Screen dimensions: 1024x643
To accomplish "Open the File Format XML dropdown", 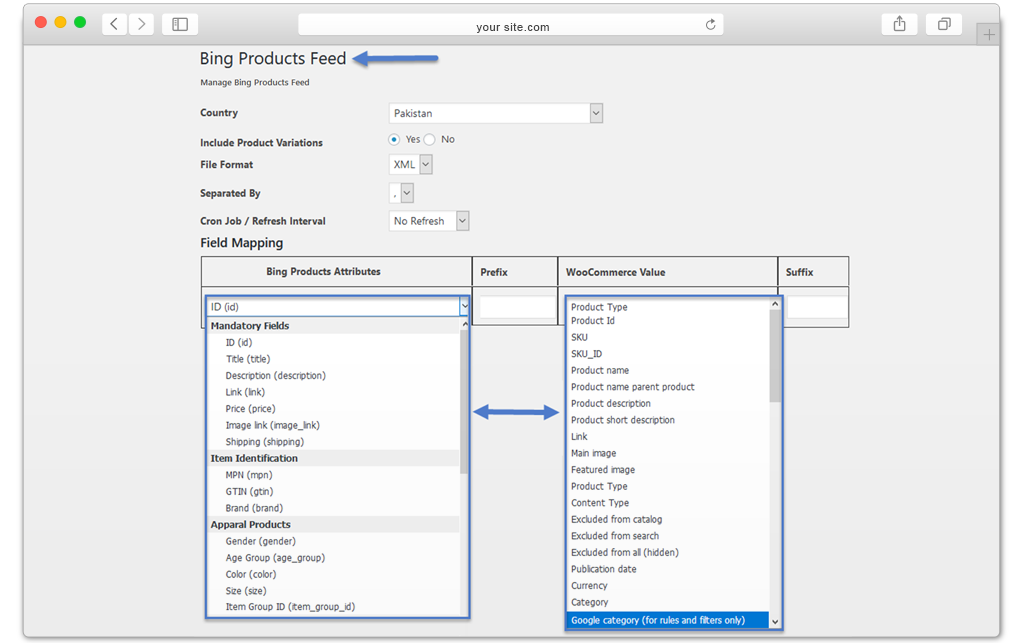I will pos(410,165).
